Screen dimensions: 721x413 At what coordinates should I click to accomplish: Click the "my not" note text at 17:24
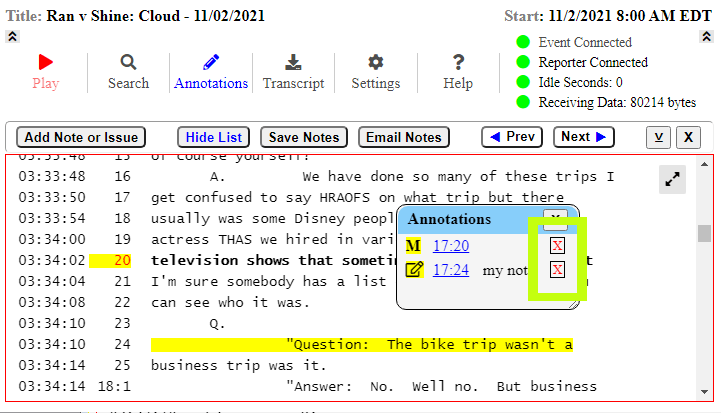click(x=505, y=270)
